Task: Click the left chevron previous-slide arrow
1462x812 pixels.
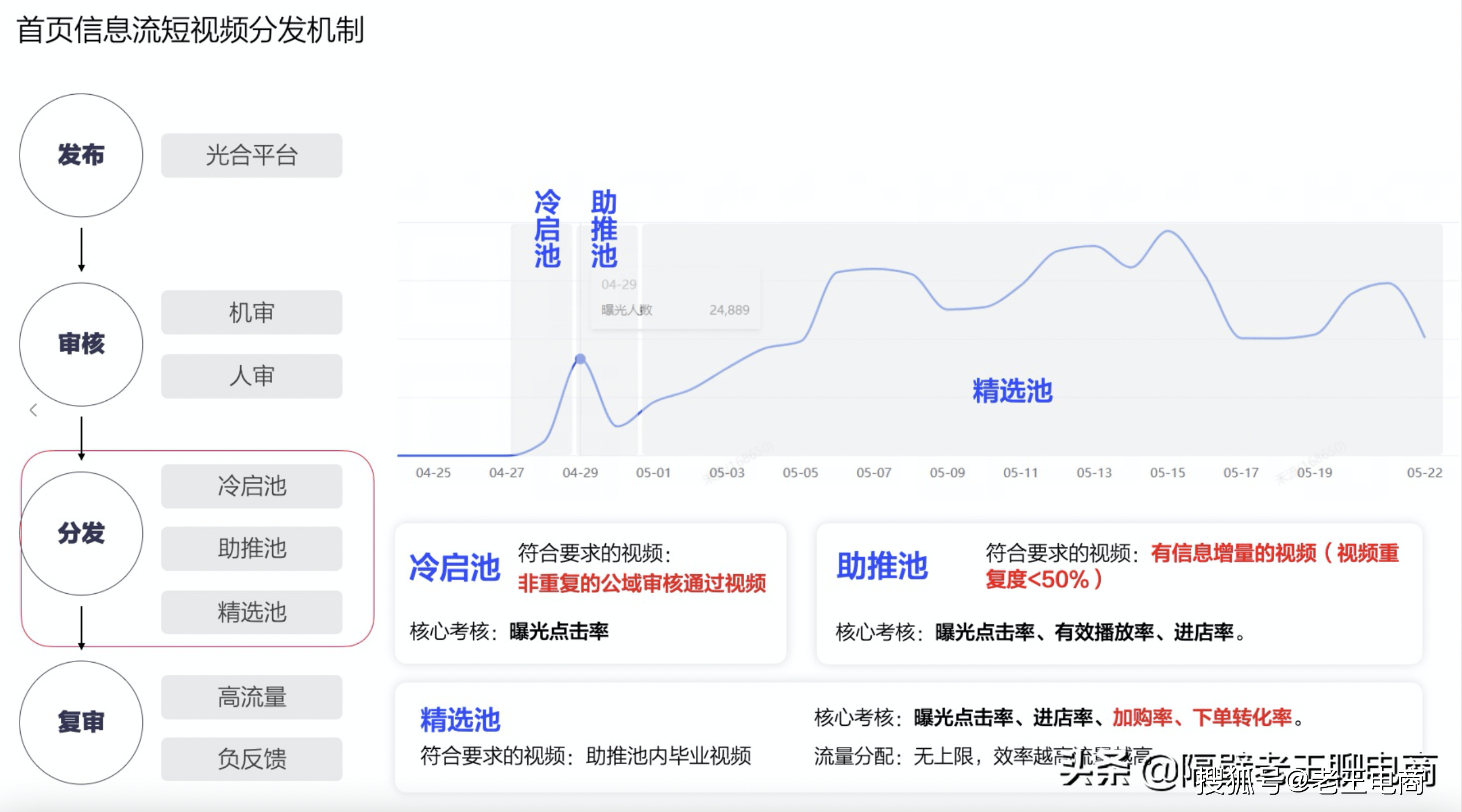Action: pyautogui.click(x=33, y=410)
